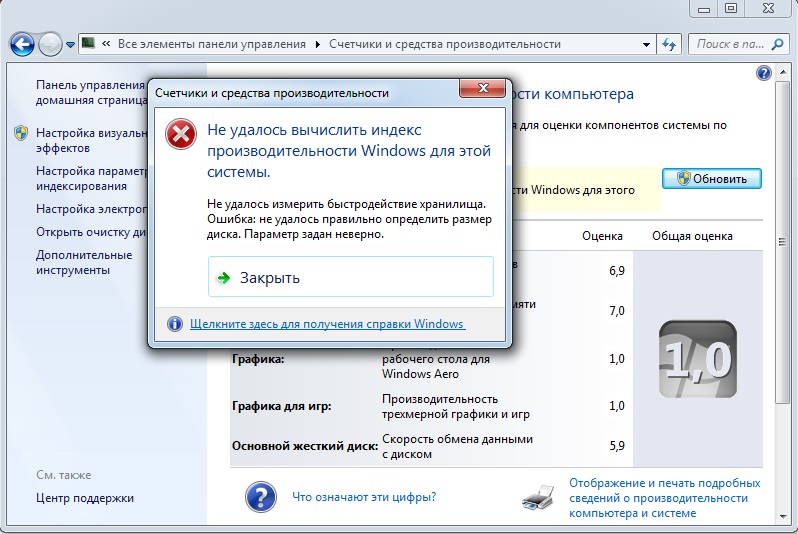
Task: Open Открыть очистку диска link
Action: [x=91, y=232]
